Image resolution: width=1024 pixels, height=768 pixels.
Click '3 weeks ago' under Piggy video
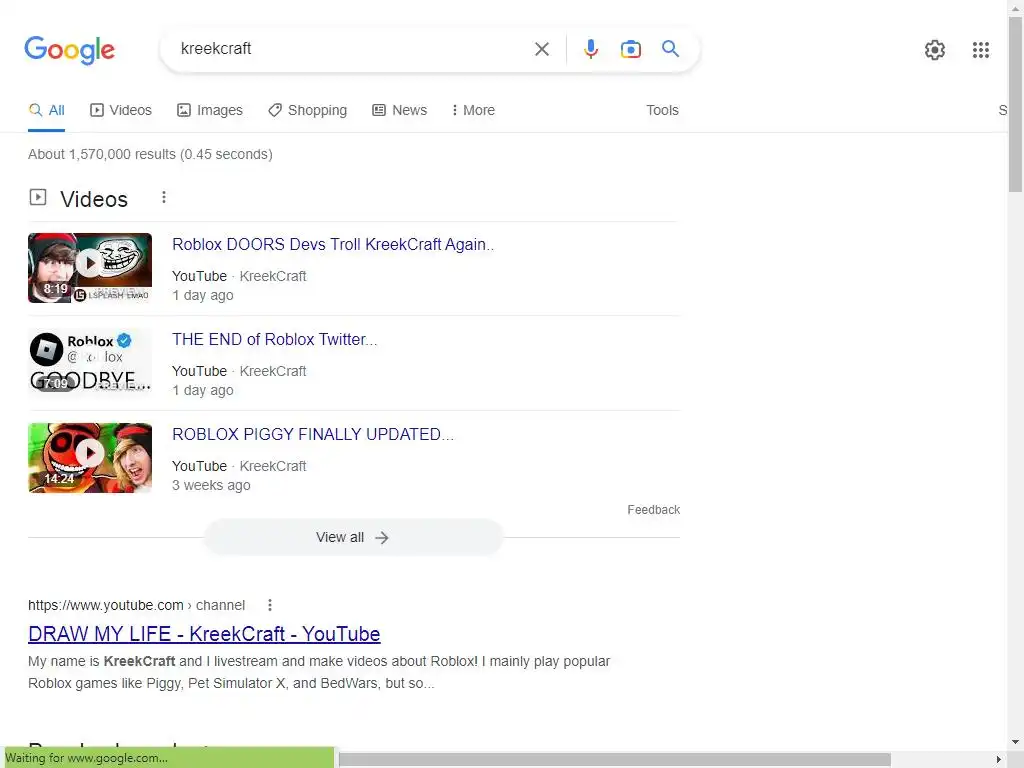coord(211,485)
